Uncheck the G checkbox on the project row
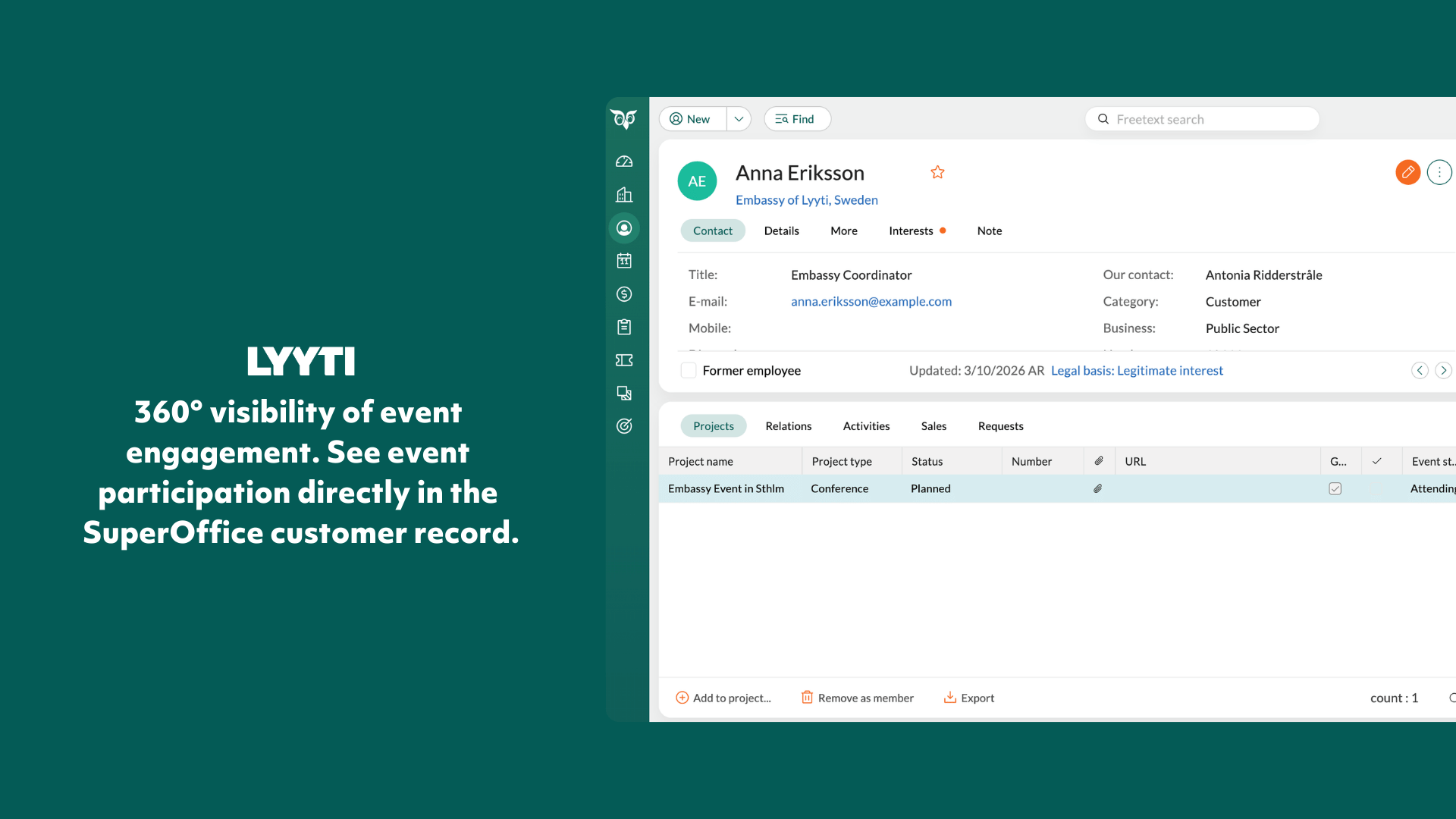The image size is (1456, 819). 1335,488
